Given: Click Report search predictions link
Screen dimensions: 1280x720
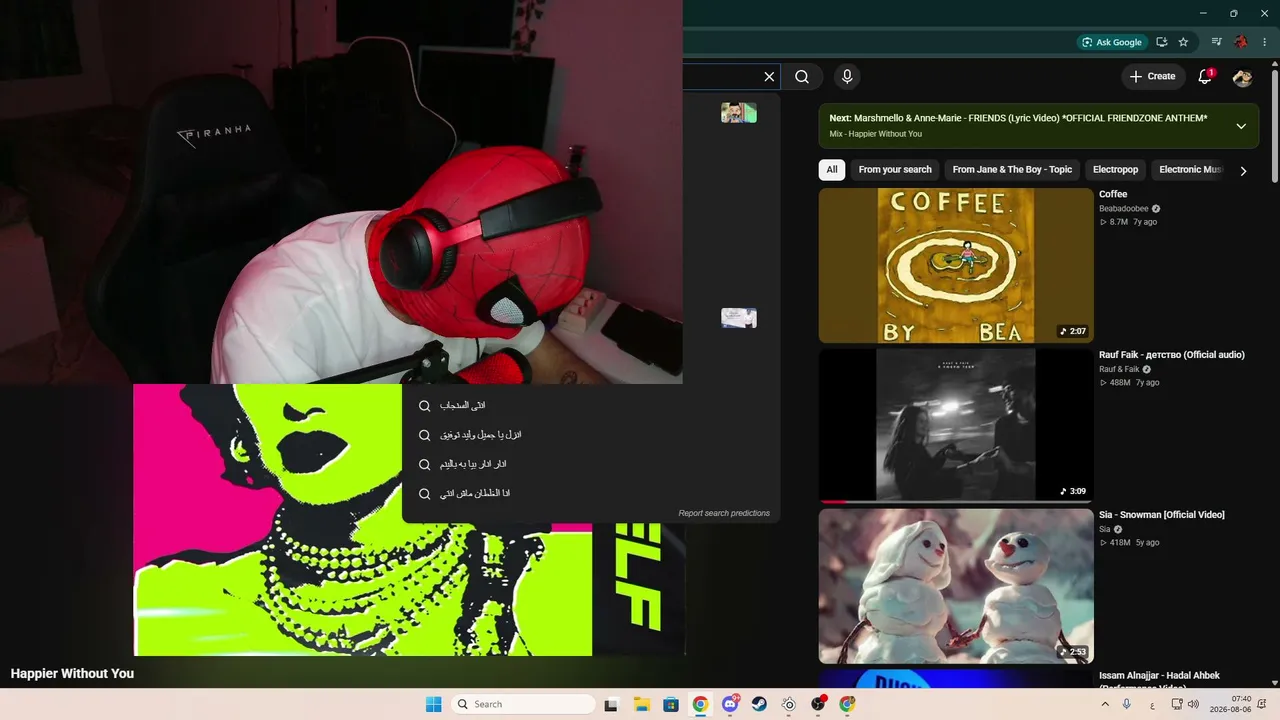Looking at the screenshot, I should pyautogui.click(x=724, y=514).
